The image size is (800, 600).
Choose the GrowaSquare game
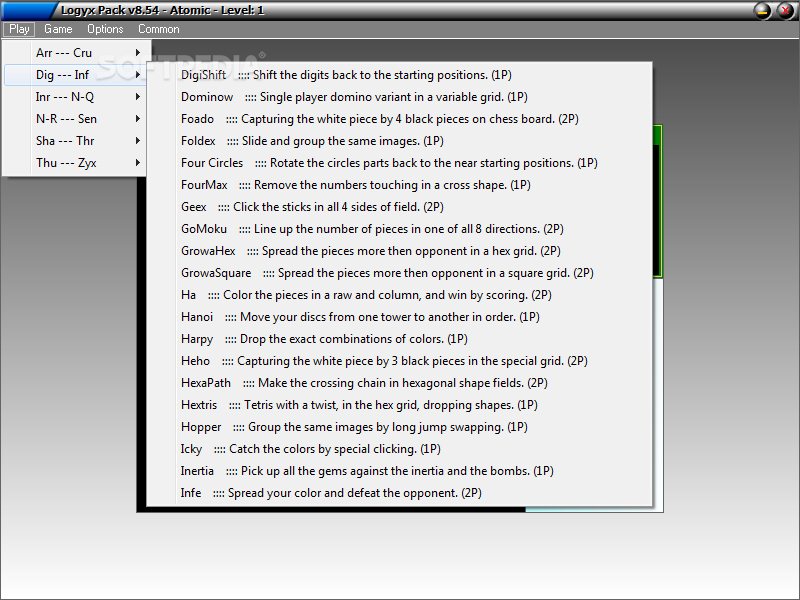[x=399, y=272]
